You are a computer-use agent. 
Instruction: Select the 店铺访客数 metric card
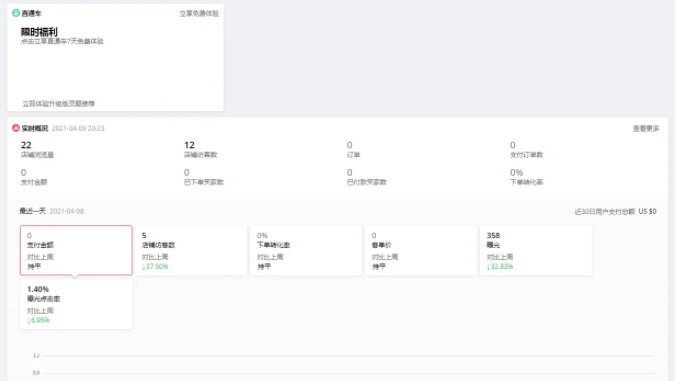(x=191, y=250)
